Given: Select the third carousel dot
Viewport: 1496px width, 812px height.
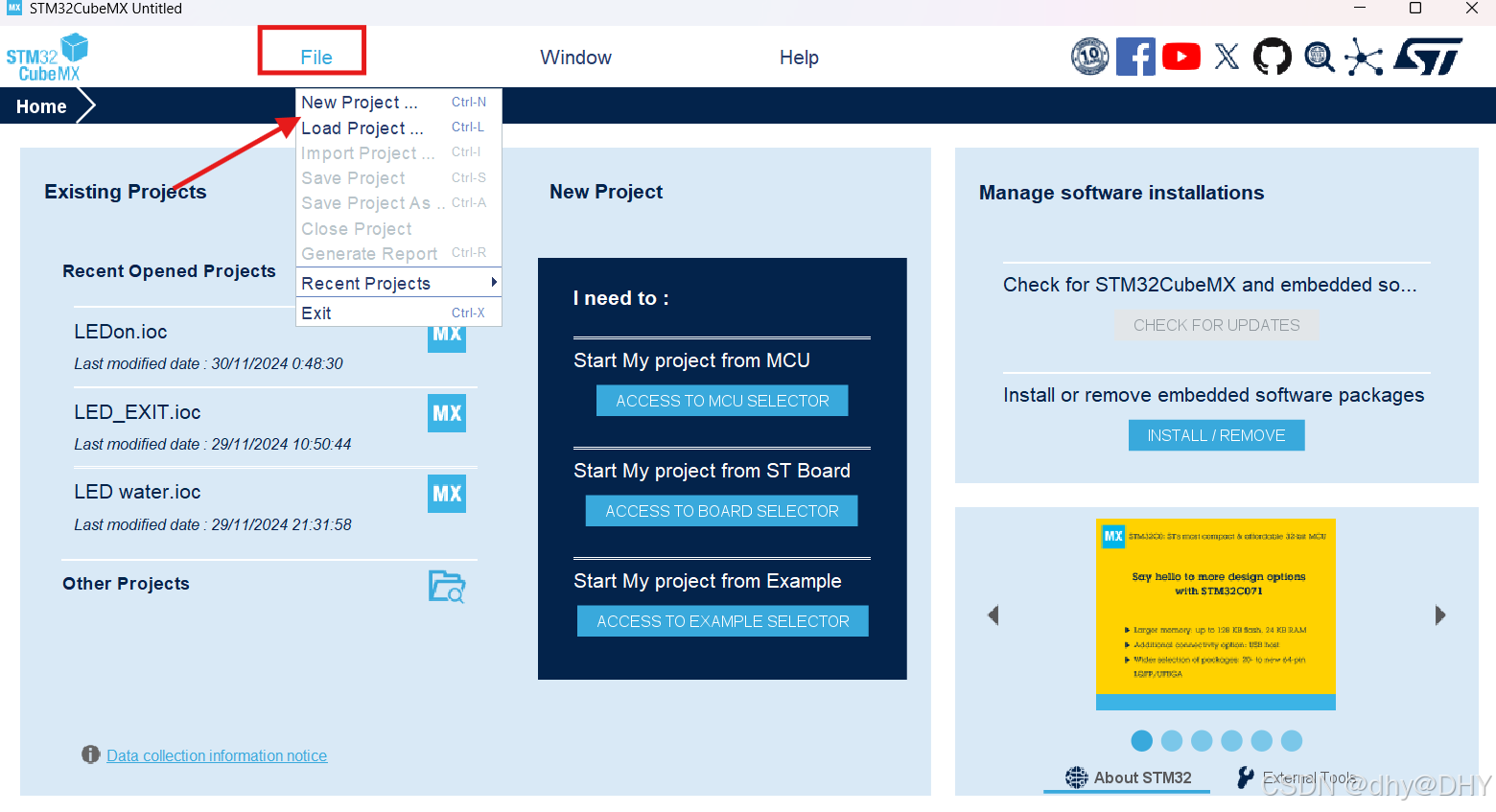Looking at the screenshot, I should coord(1202,740).
